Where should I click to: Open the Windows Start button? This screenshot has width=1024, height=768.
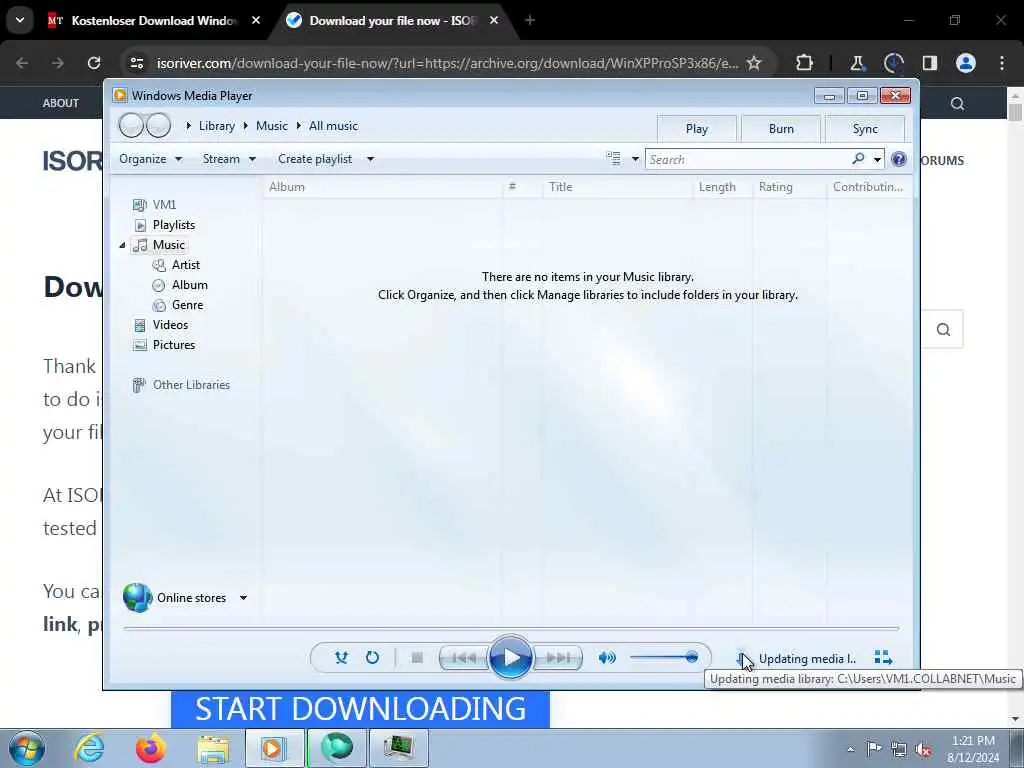(x=26, y=748)
